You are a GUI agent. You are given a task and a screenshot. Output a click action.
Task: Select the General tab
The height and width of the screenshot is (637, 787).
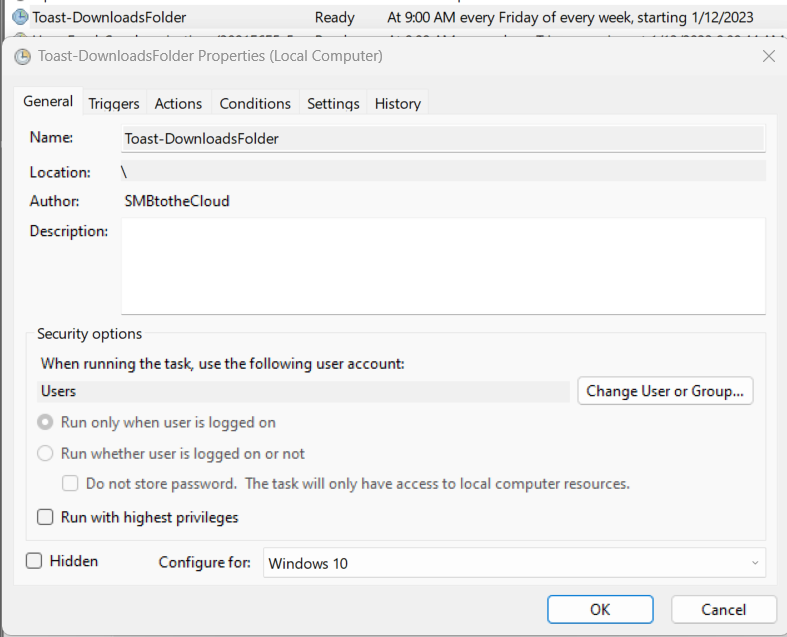pyautogui.click(x=48, y=102)
